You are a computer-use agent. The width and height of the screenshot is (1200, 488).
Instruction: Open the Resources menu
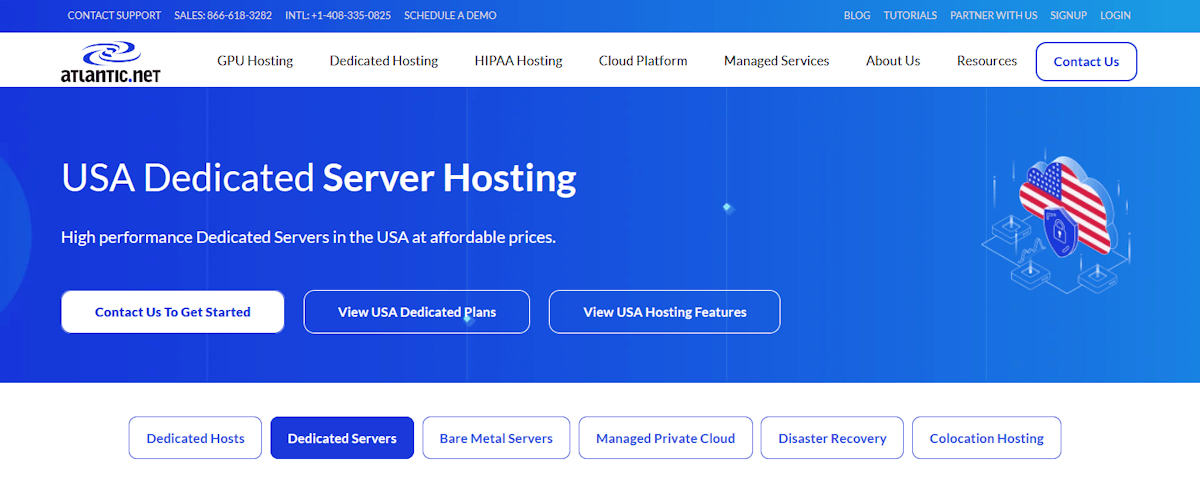click(x=987, y=61)
